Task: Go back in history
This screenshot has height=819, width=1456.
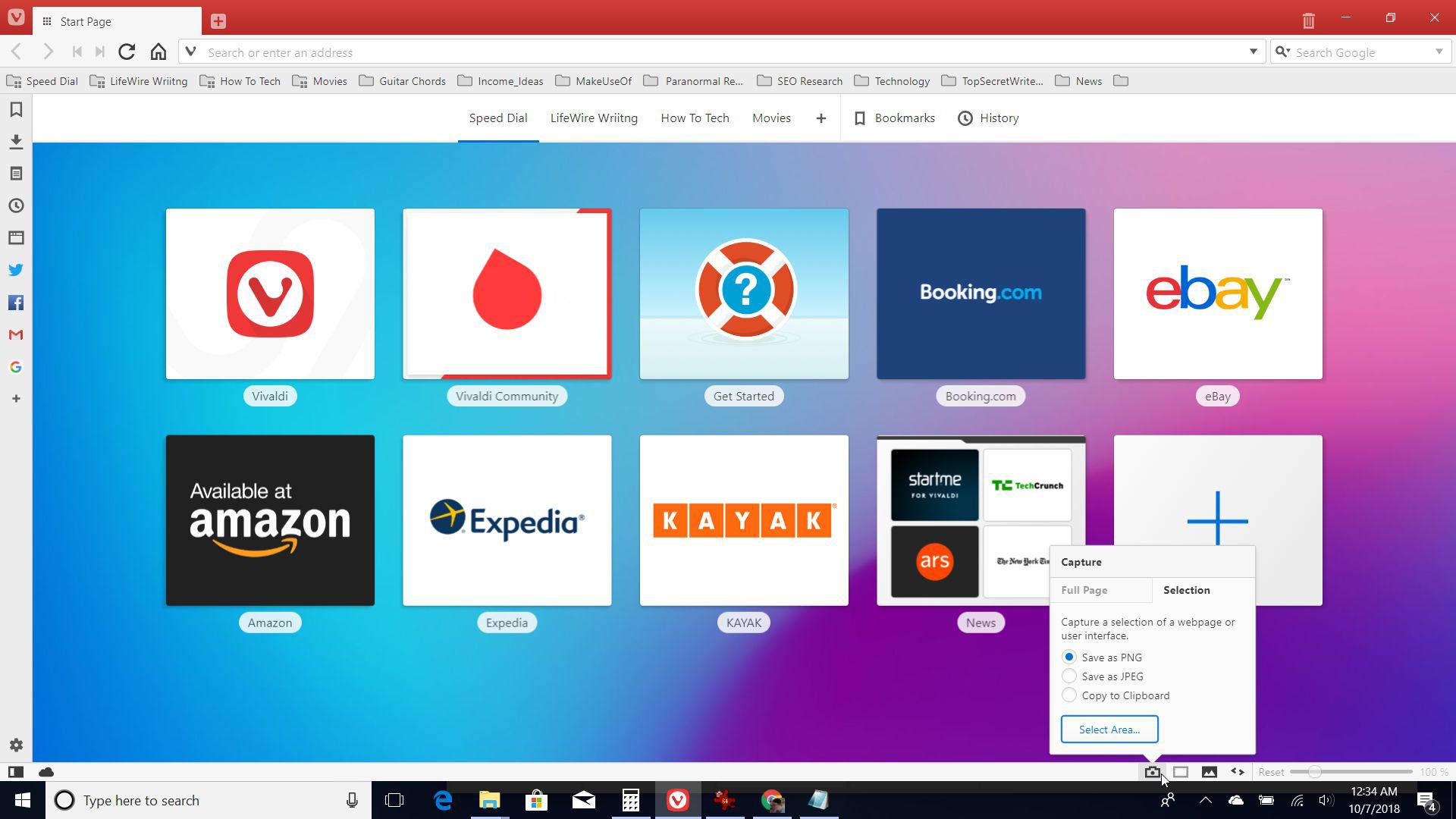Action: (x=16, y=52)
